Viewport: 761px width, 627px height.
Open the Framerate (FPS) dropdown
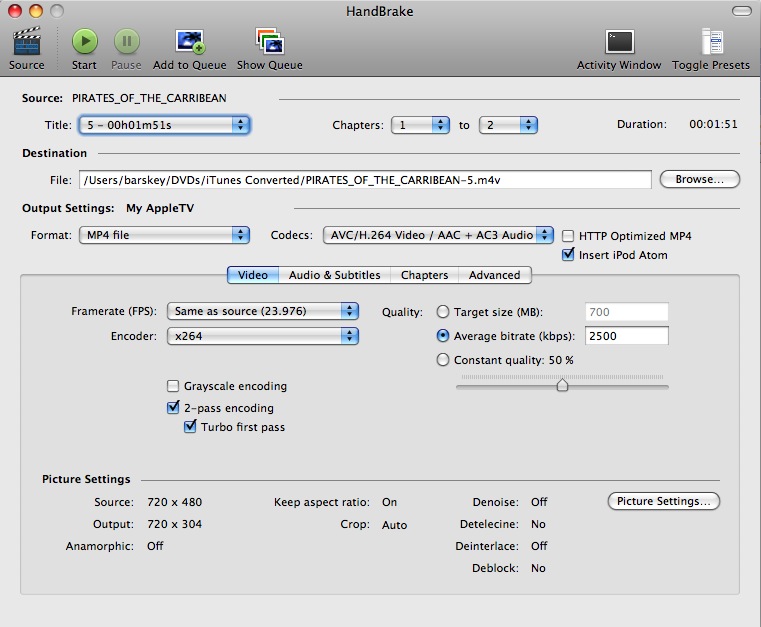click(263, 311)
